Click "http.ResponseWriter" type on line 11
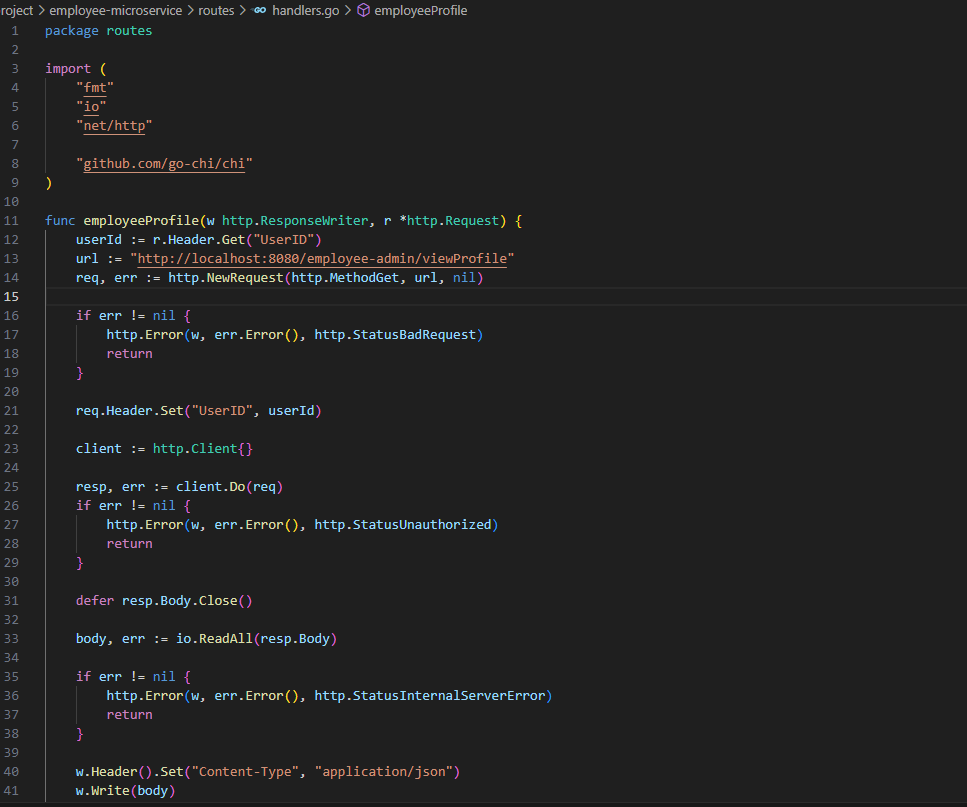The height and width of the screenshot is (807, 967). [x=295, y=221]
